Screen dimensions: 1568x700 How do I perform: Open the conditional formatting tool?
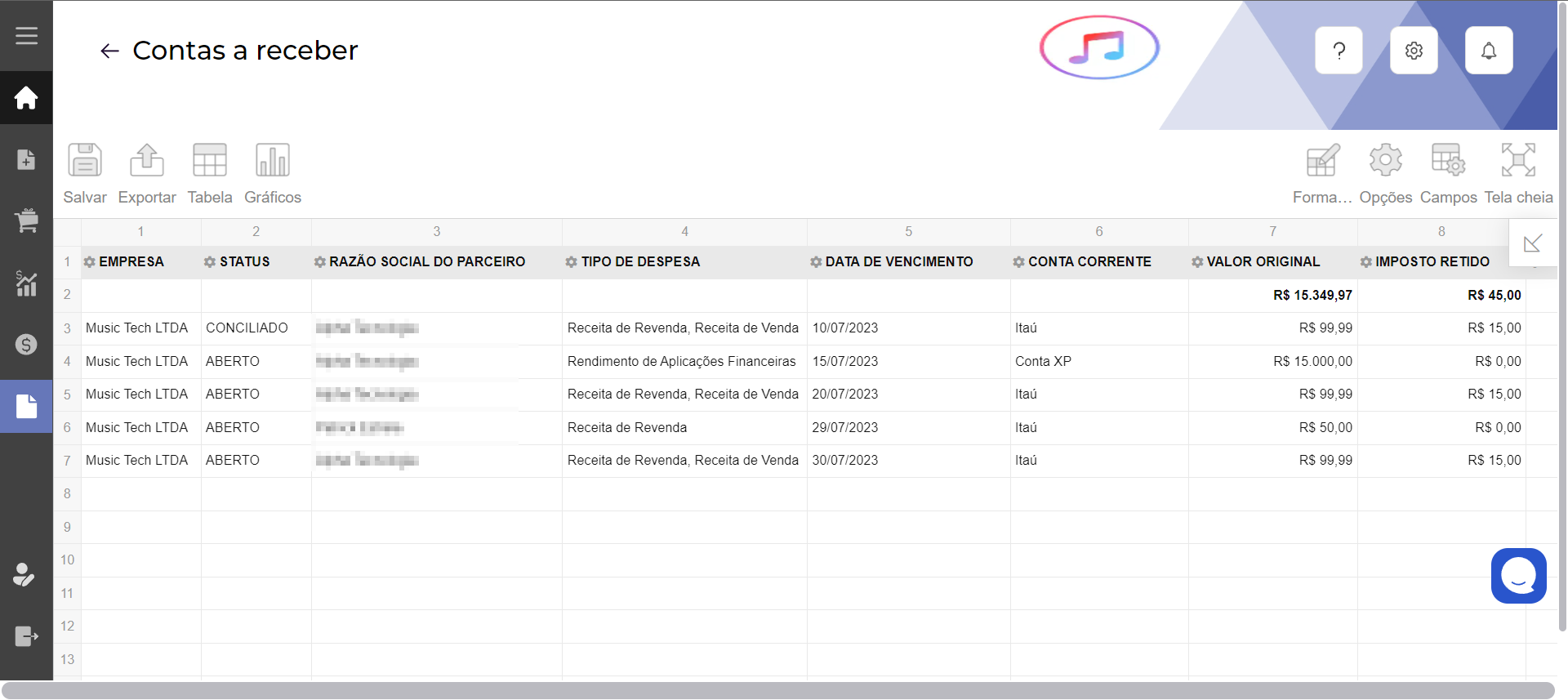click(1322, 161)
